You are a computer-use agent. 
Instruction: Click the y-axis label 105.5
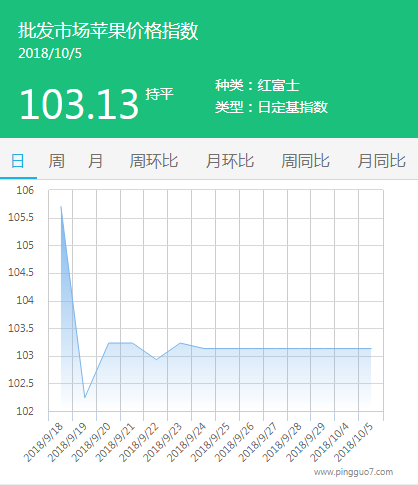tap(21, 218)
